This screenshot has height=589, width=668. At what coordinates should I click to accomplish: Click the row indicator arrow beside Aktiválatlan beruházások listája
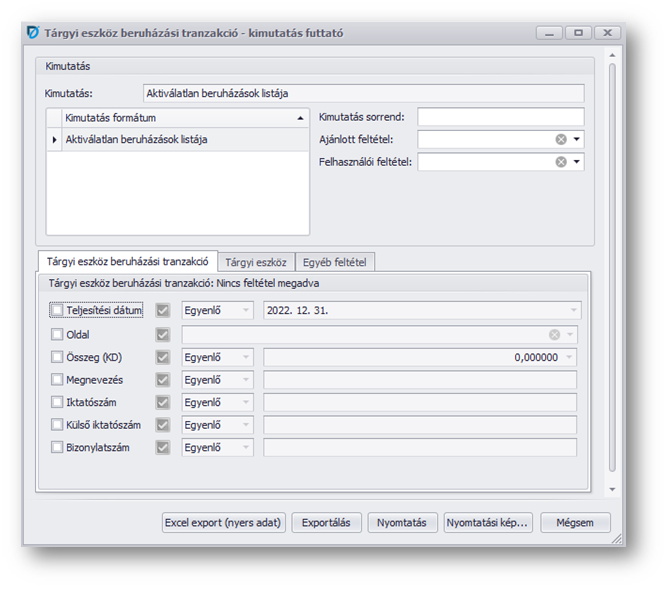click(54, 140)
